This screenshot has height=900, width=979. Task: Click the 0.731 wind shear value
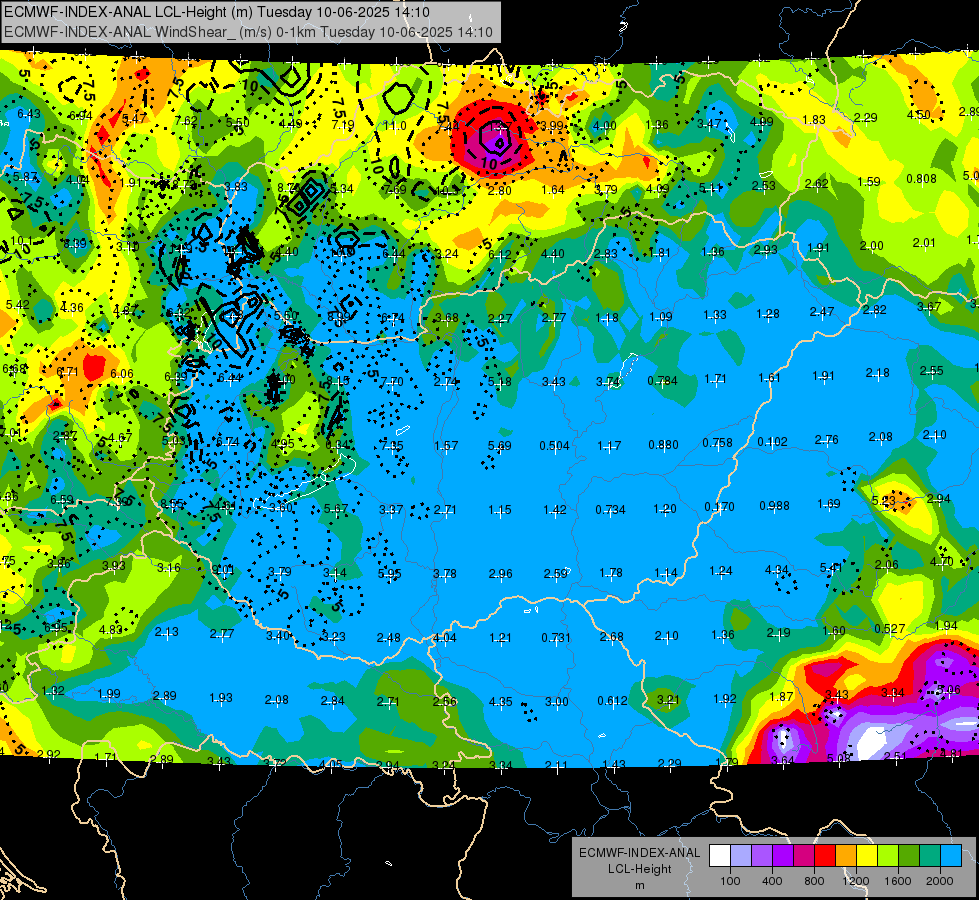(556, 637)
